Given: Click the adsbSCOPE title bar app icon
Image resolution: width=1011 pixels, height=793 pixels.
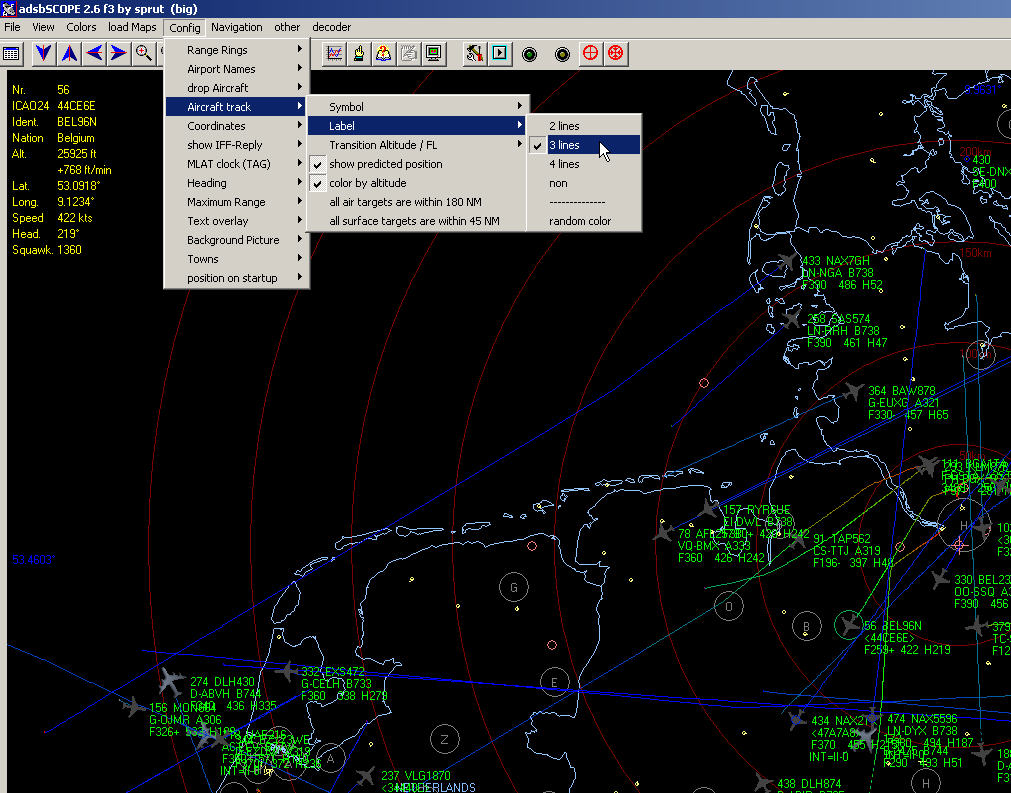Looking at the screenshot, I should tap(8, 8).
